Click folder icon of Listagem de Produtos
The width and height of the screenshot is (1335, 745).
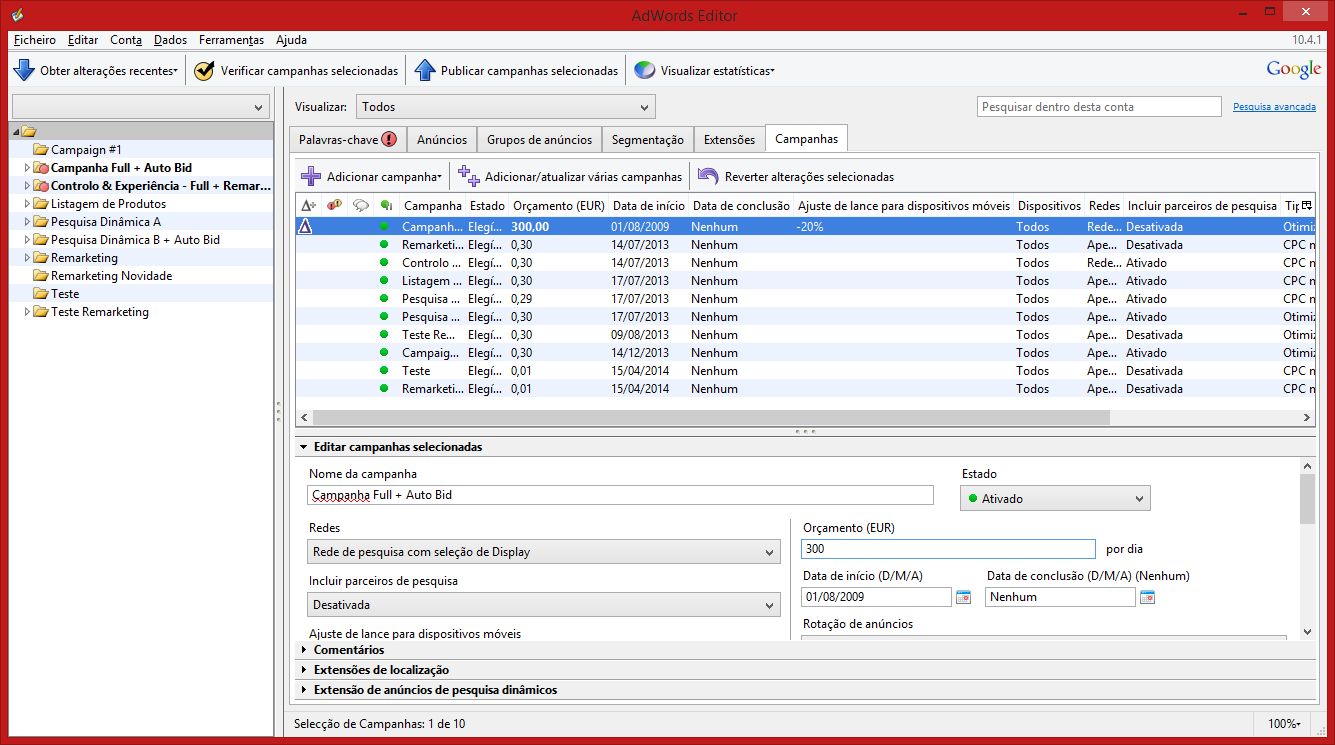coord(41,204)
